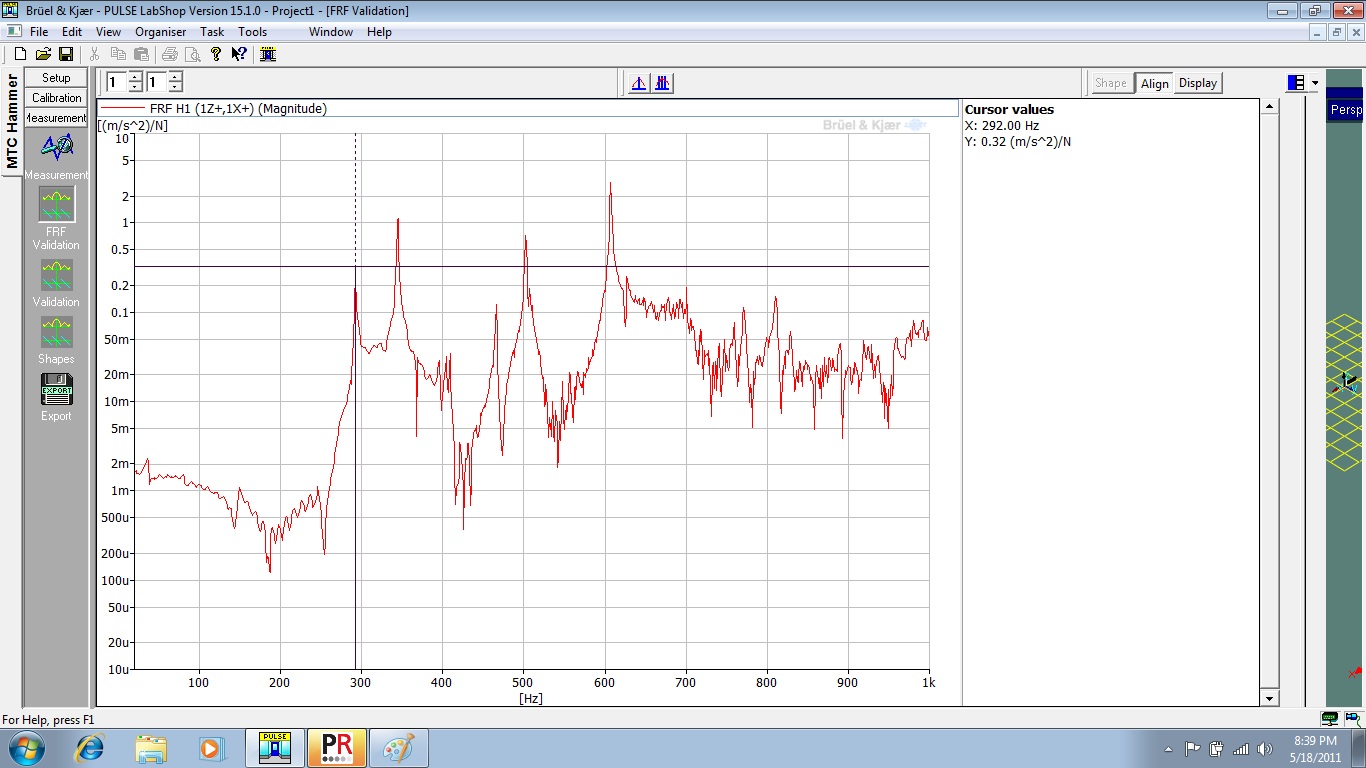This screenshot has width=1366, height=768.
Task: Click the Paste clipboard icon
Action: (x=141, y=54)
